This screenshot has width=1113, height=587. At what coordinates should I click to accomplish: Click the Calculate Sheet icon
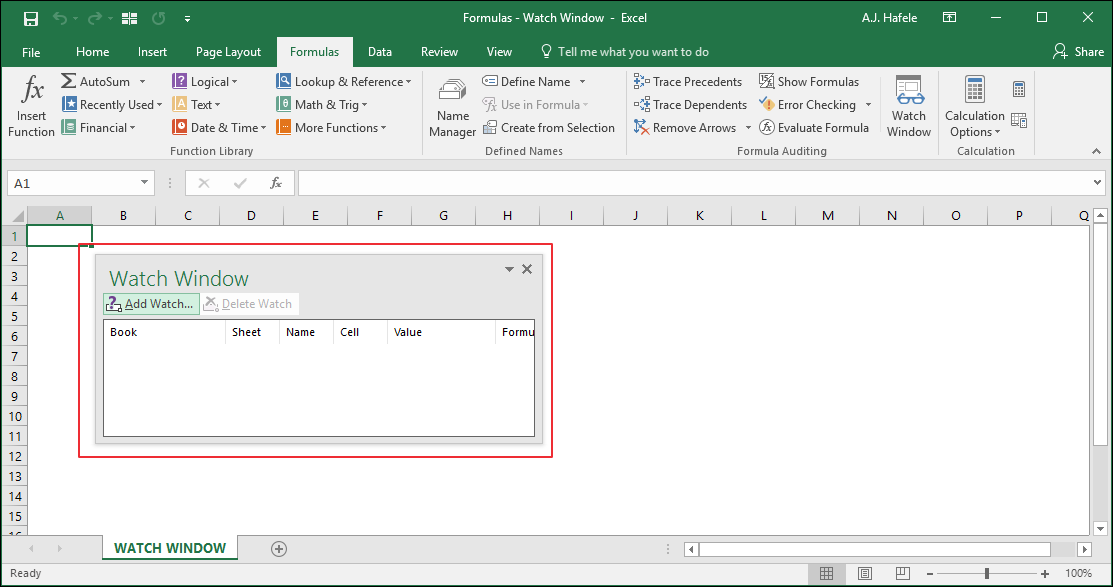[1019, 121]
